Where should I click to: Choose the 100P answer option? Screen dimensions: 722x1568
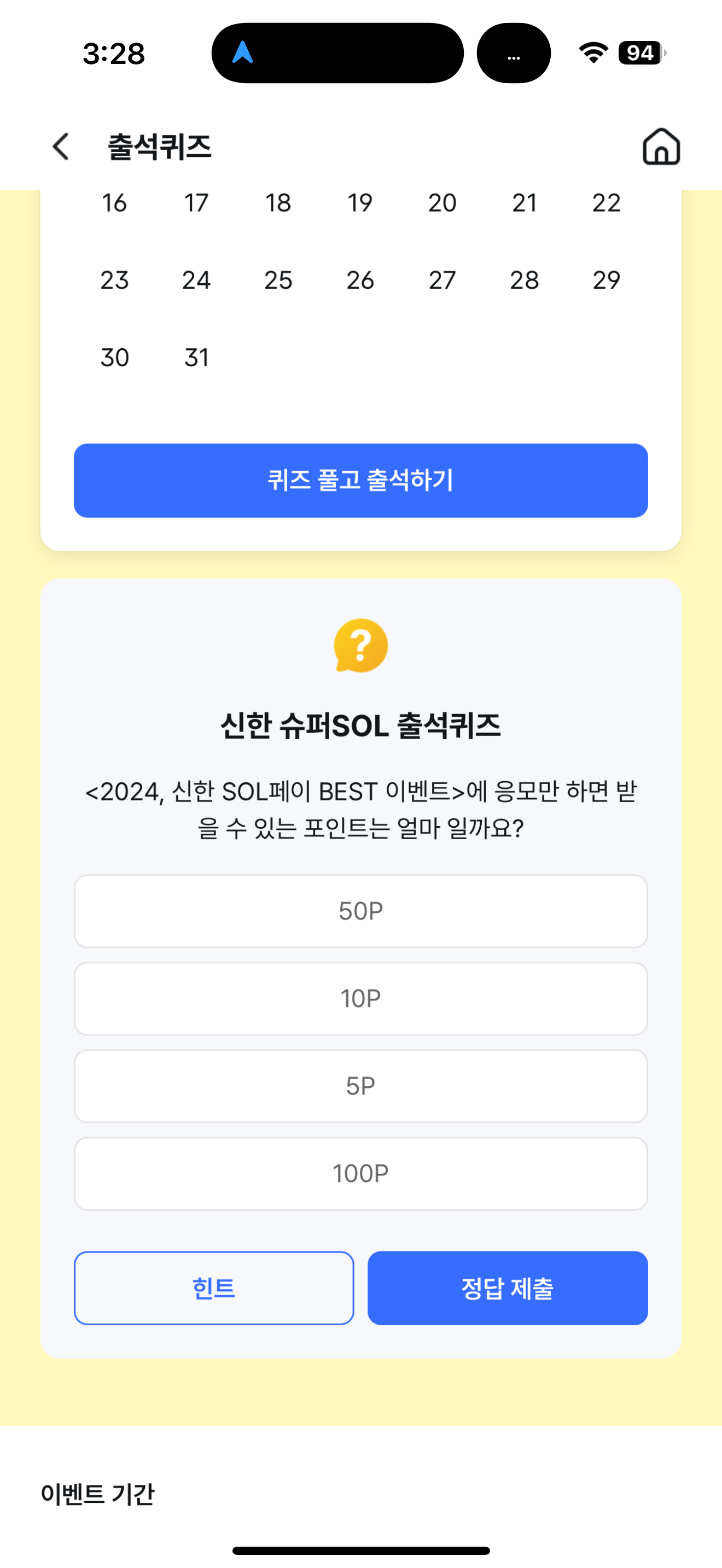361,1174
